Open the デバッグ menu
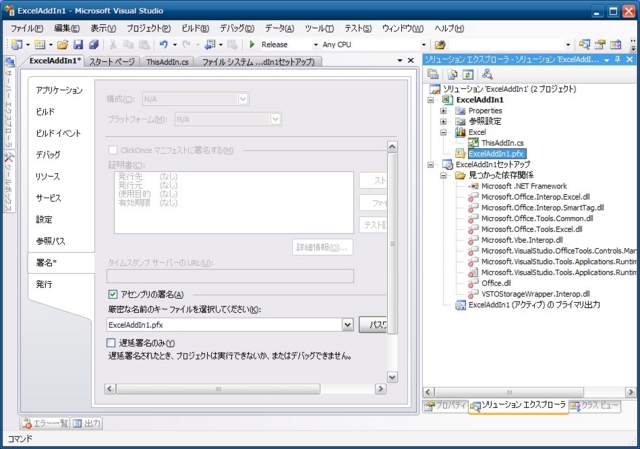The width and height of the screenshot is (640, 449). tap(237, 28)
